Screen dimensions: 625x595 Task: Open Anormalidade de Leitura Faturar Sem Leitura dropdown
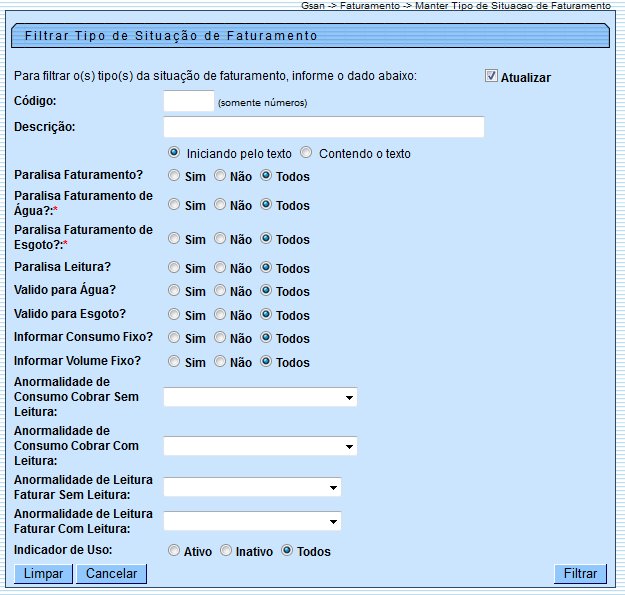[x=252, y=487]
